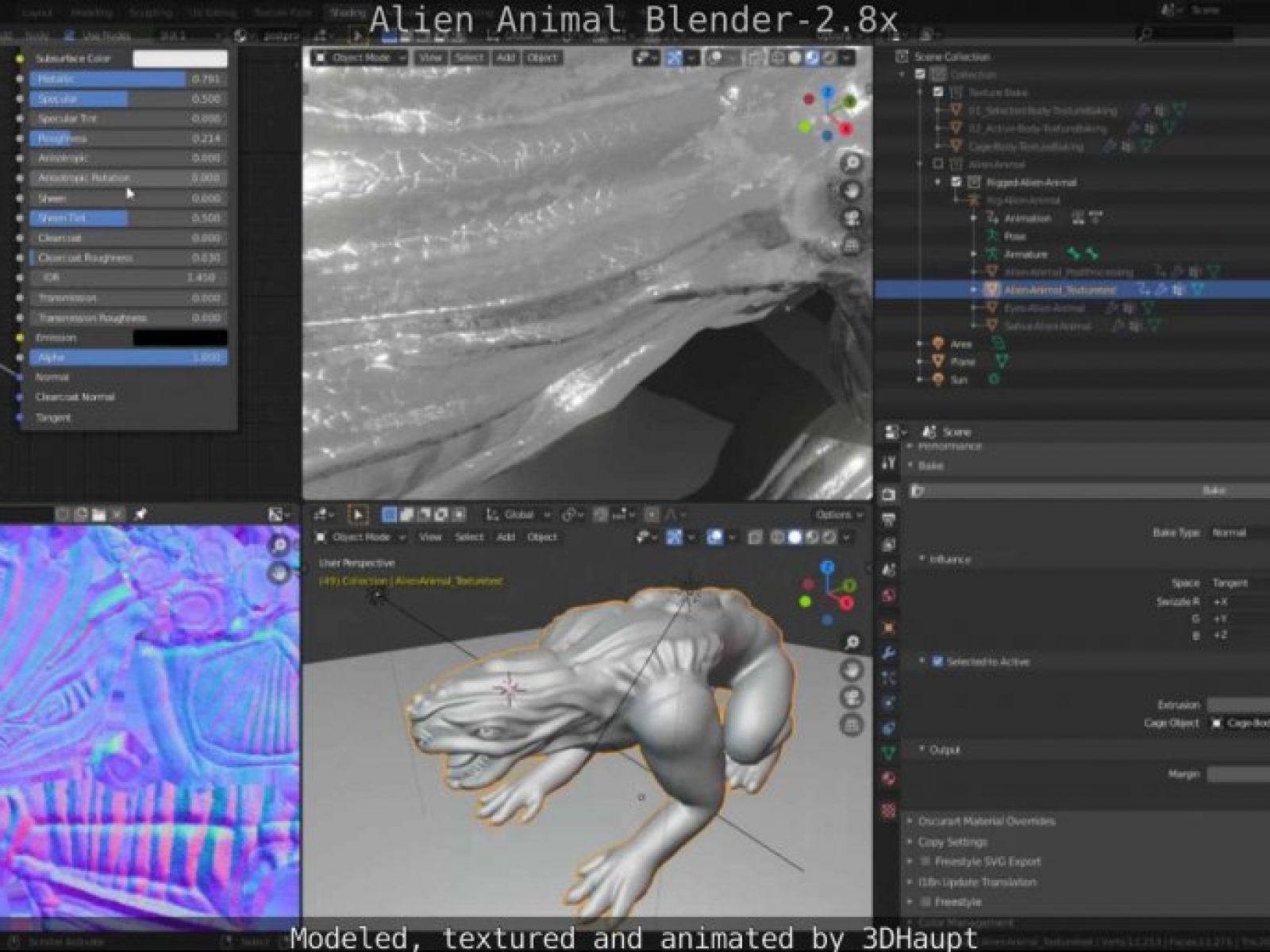Switch orthographic grid icon in lower viewport
1270x952 pixels.
852,726
